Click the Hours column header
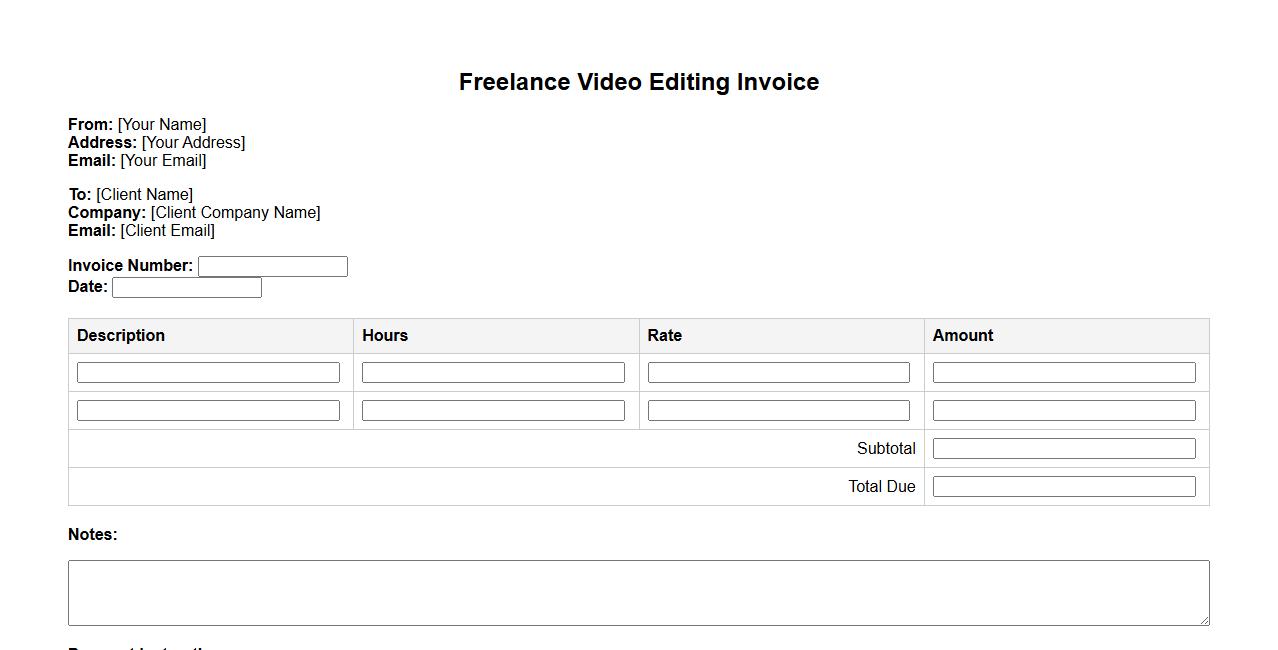Screen dimensions: 1278x650 point(385,336)
